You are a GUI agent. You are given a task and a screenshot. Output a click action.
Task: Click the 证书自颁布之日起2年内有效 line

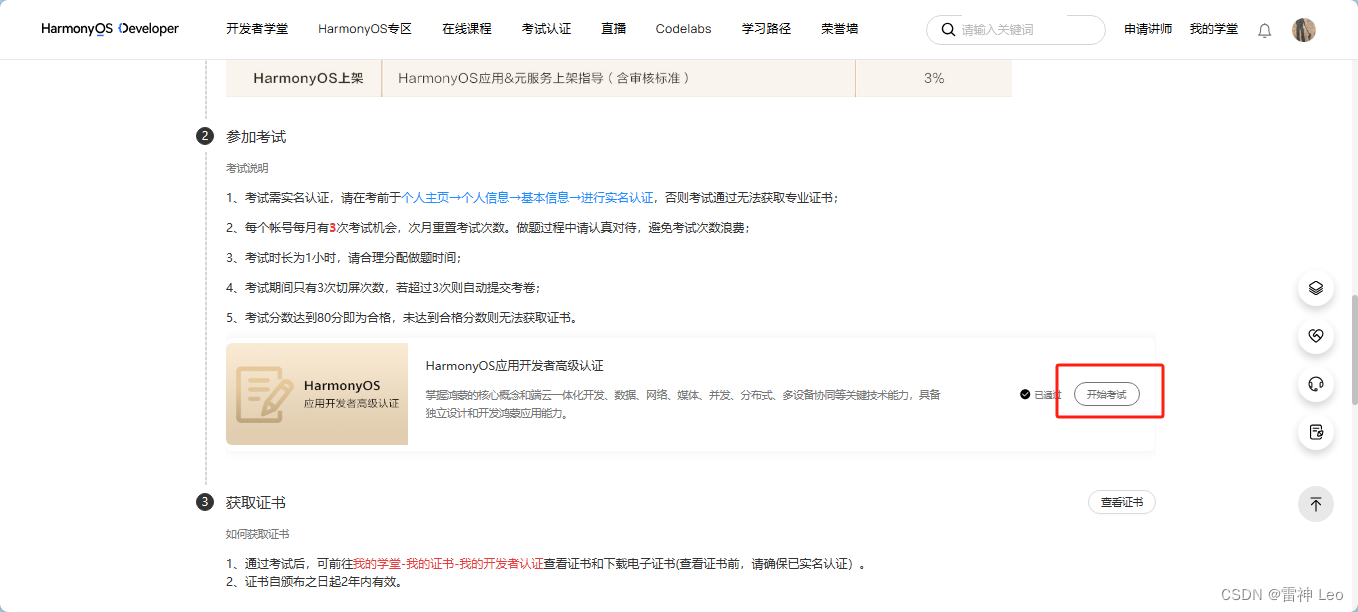(x=314, y=581)
